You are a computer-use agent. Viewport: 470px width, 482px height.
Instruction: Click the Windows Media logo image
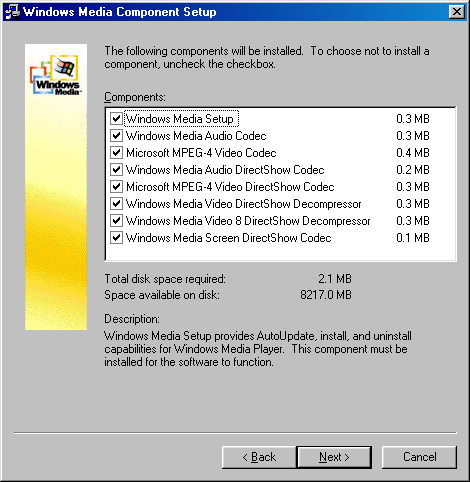click(56, 75)
